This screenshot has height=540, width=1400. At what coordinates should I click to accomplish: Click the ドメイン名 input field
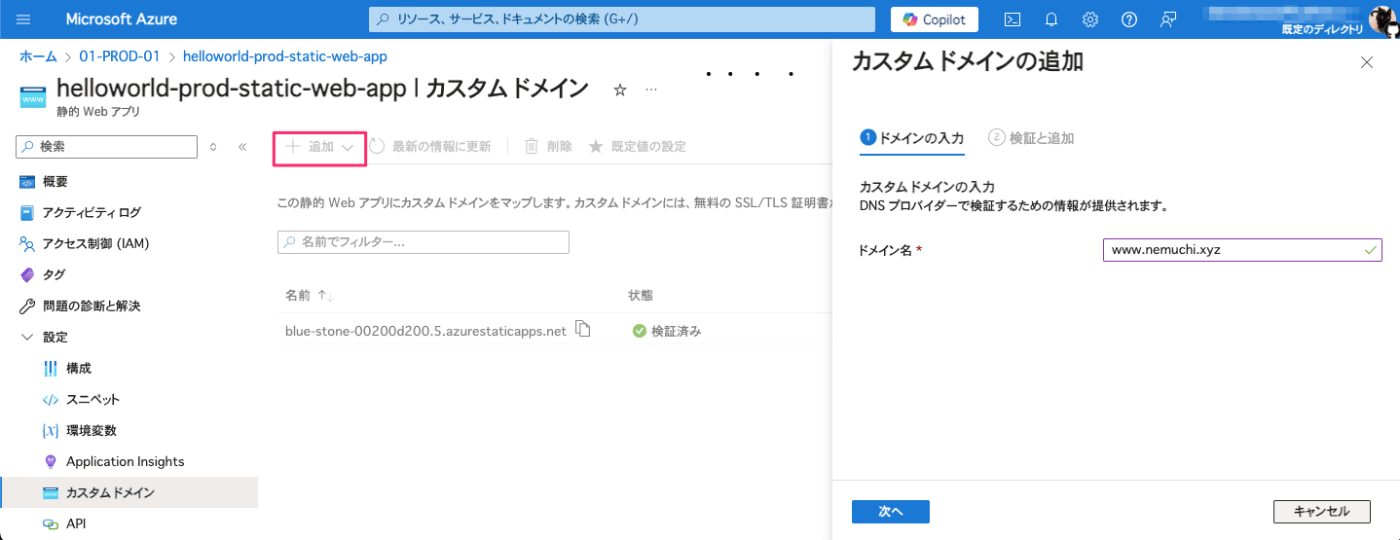pyautogui.click(x=1242, y=250)
